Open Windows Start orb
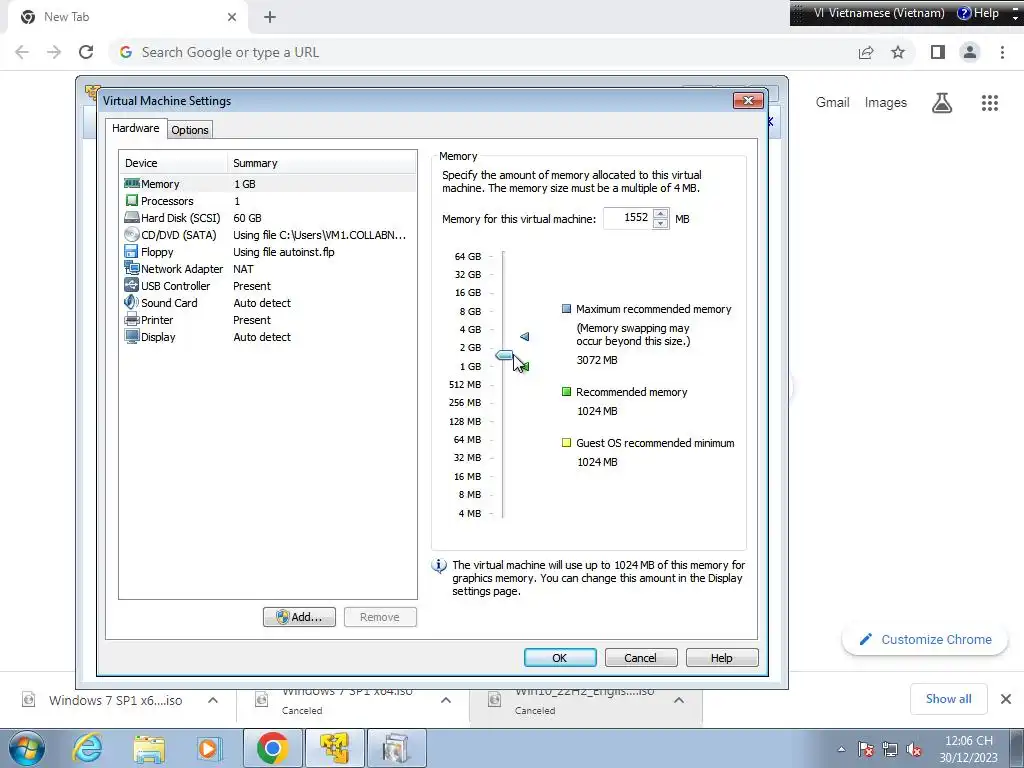 (x=27, y=748)
